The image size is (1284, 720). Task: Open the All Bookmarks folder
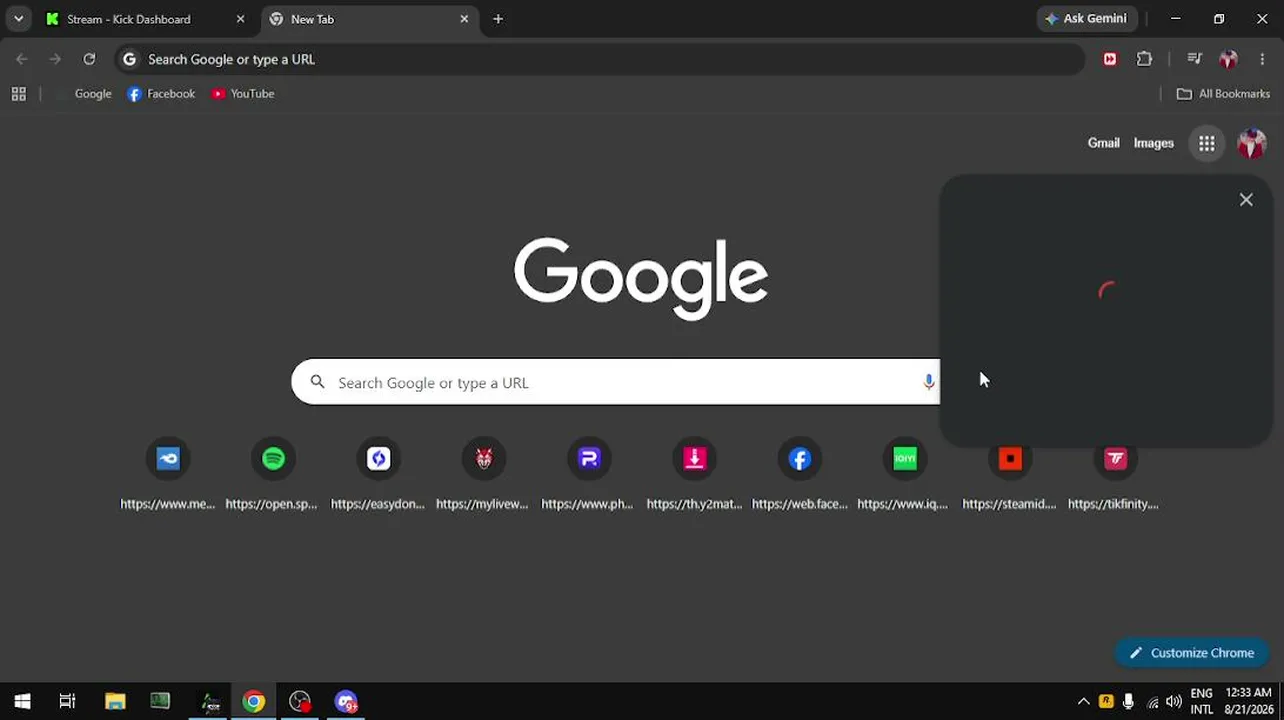pos(1223,94)
